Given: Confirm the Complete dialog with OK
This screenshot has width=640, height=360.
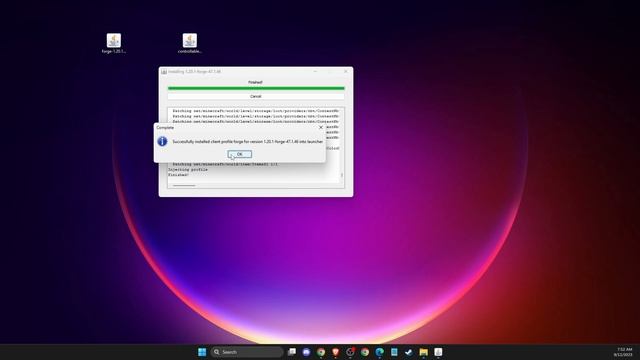Looking at the screenshot, I should pyautogui.click(x=240, y=154).
